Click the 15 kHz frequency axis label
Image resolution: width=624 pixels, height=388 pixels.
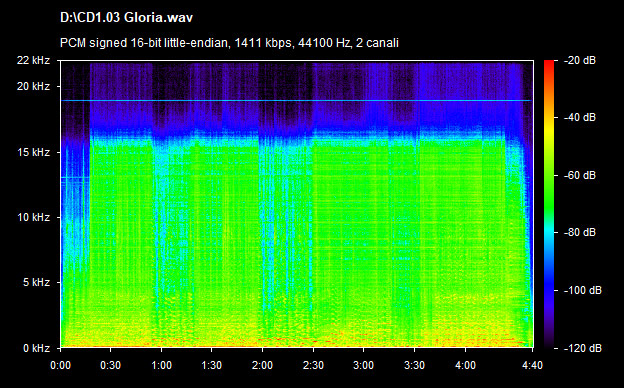(33, 152)
